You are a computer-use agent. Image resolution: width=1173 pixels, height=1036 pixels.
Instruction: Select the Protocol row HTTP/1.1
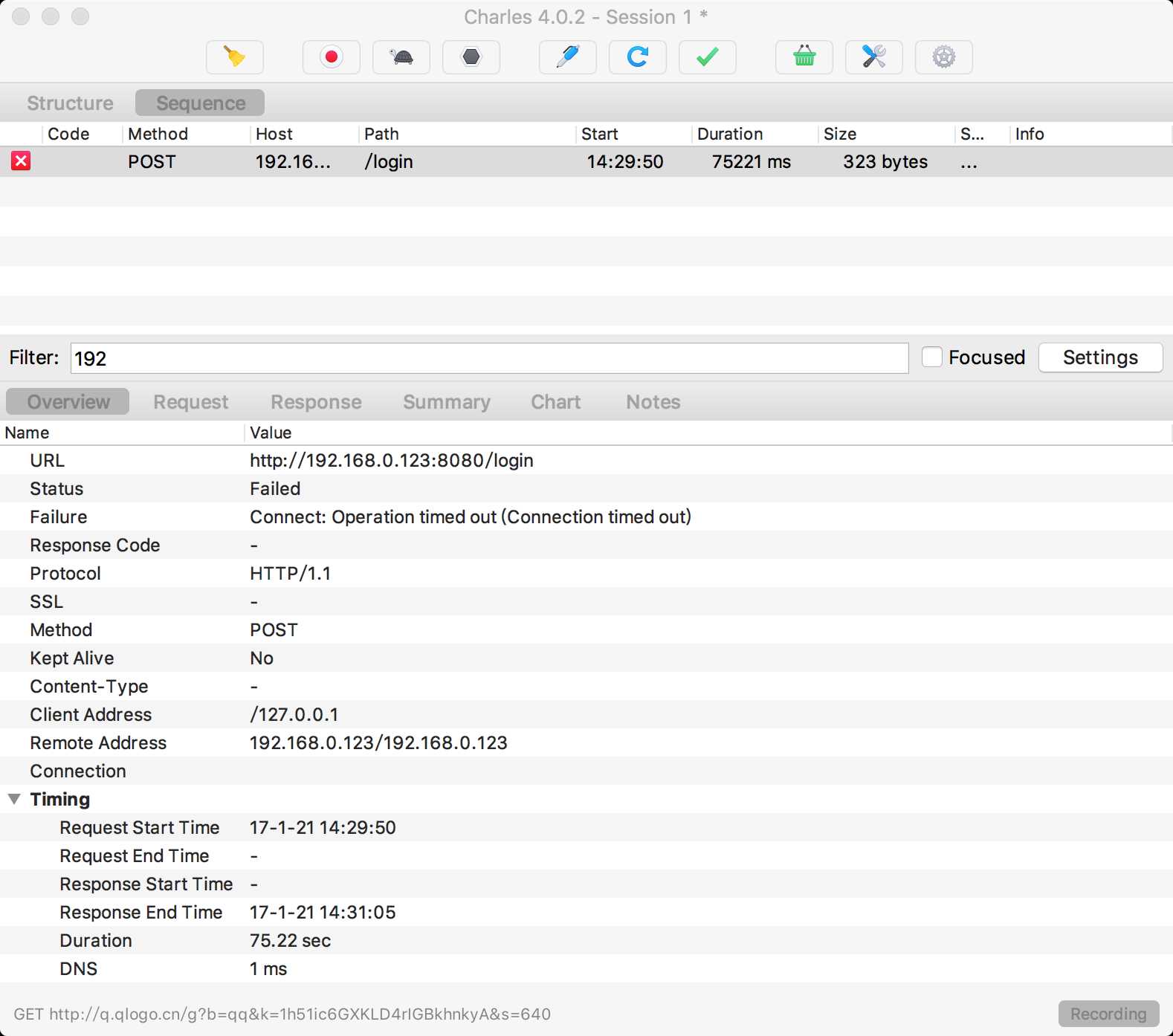click(x=586, y=573)
